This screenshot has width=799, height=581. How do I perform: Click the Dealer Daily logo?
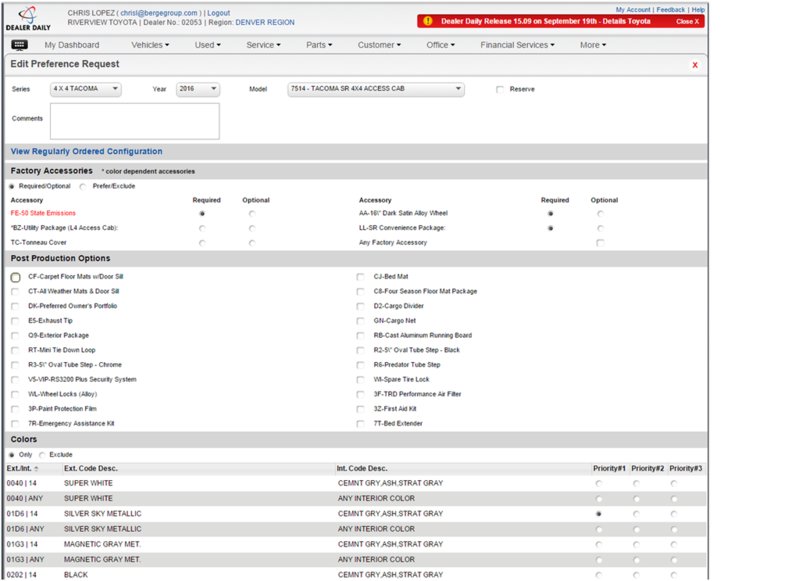coord(28,19)
